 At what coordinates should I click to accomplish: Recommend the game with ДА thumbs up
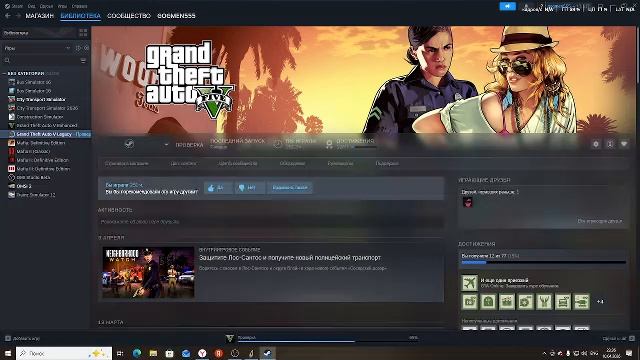tap(218, 188)
